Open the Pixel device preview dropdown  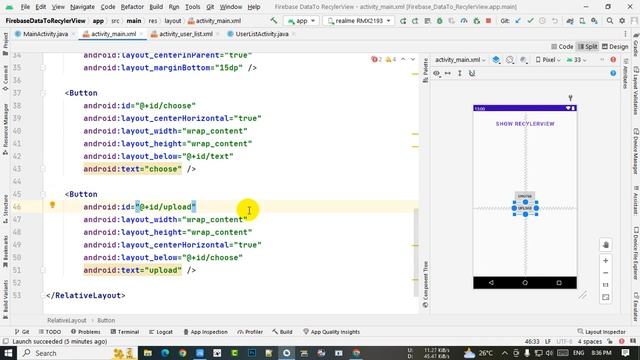coord(548,60)
